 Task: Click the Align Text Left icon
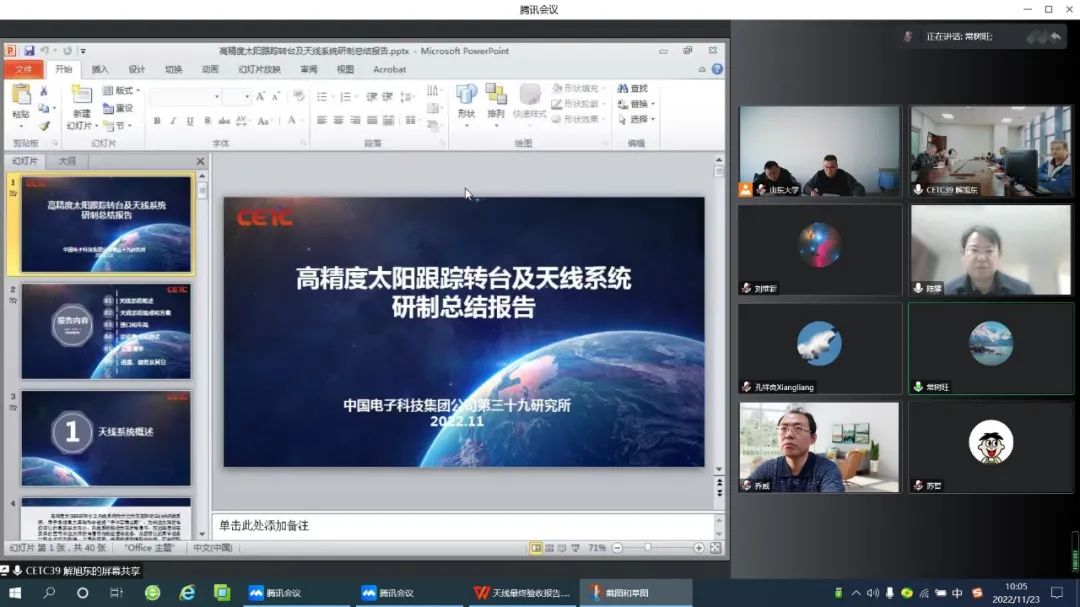pos(322,121)
